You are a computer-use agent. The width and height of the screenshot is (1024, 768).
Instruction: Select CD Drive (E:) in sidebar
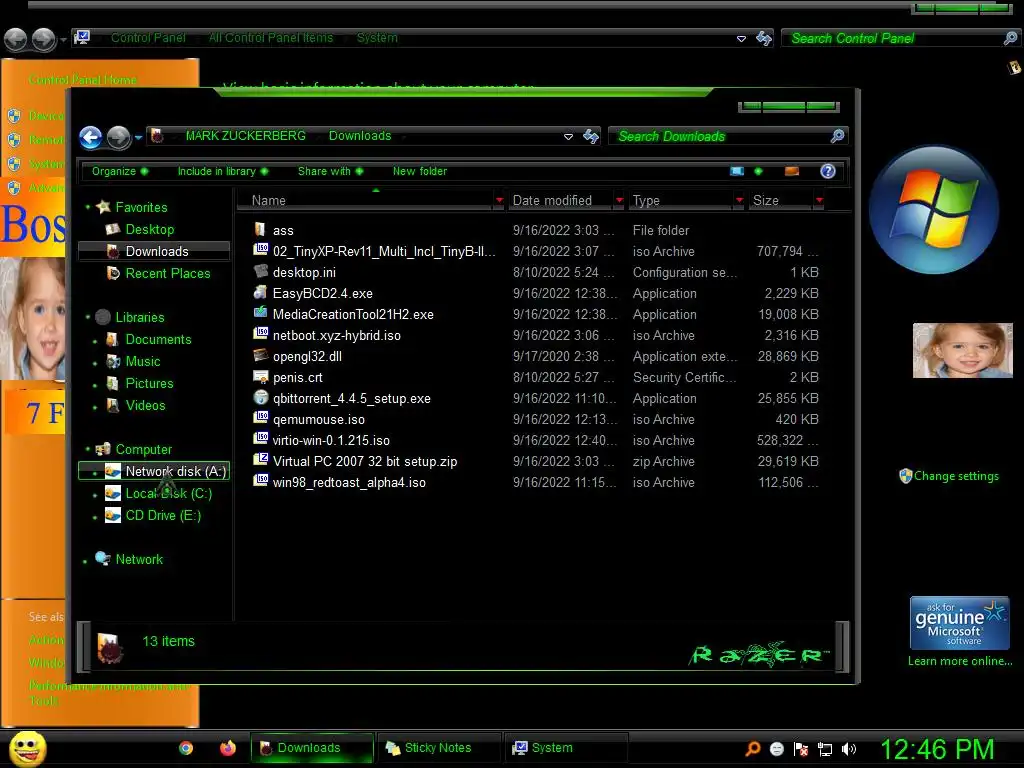pos(163,516)
